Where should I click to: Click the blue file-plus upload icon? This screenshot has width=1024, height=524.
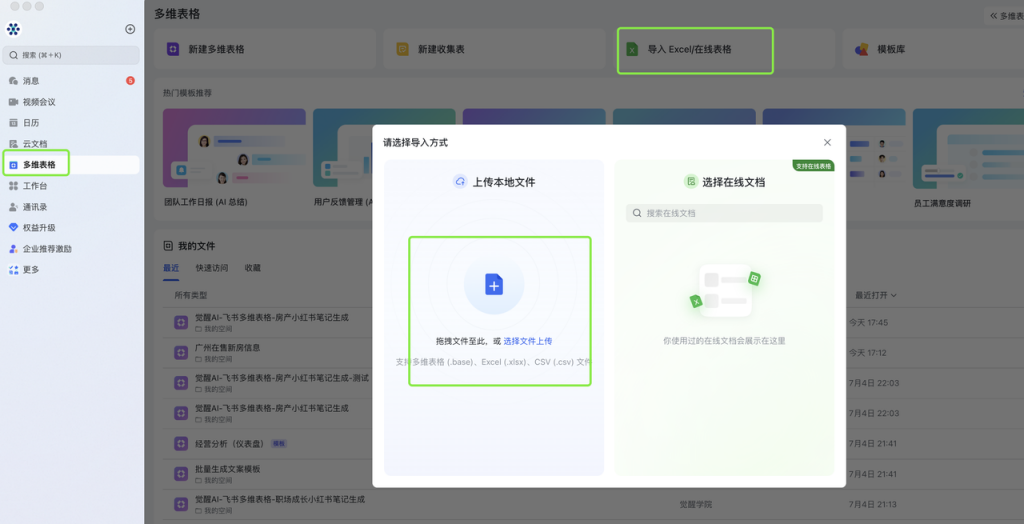(x=494, y=284)
